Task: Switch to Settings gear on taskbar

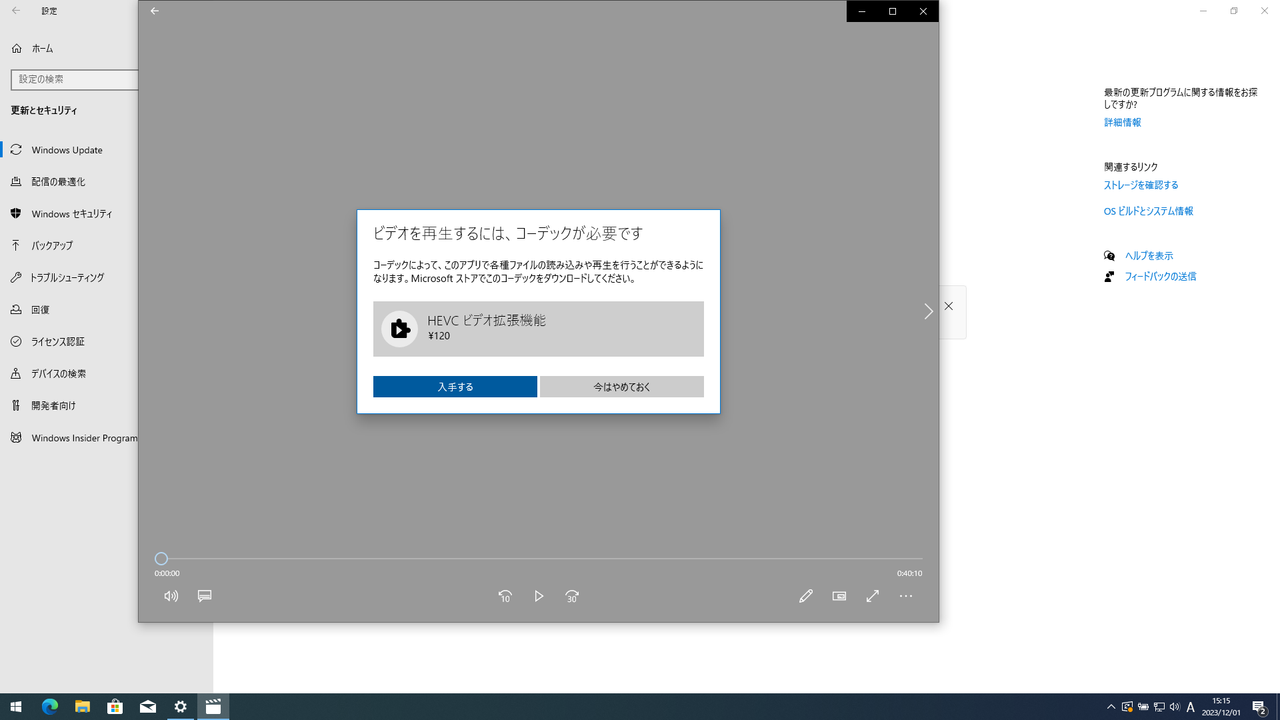Action: 180,707
